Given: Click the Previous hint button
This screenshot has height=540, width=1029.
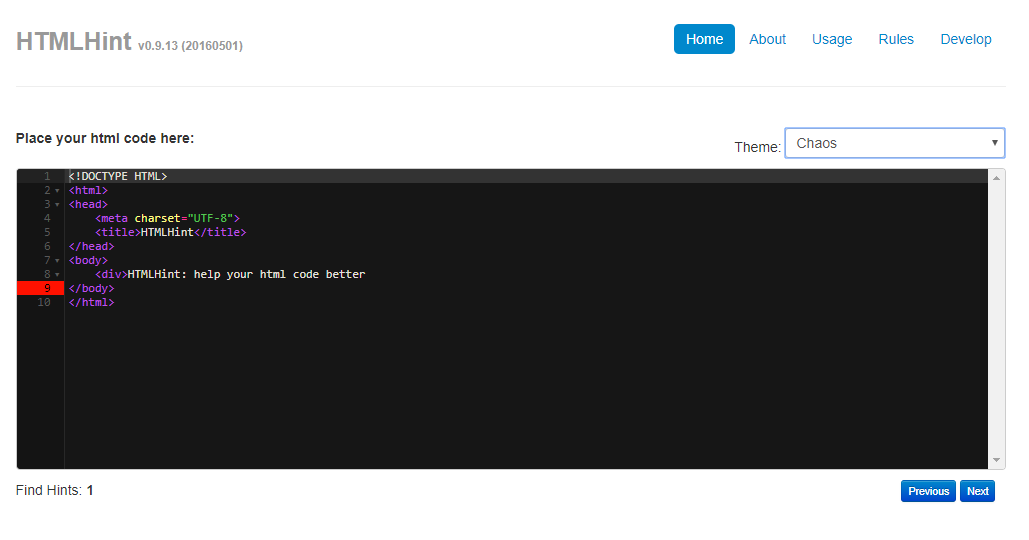Looking at the screenshot, I should 928,491.
